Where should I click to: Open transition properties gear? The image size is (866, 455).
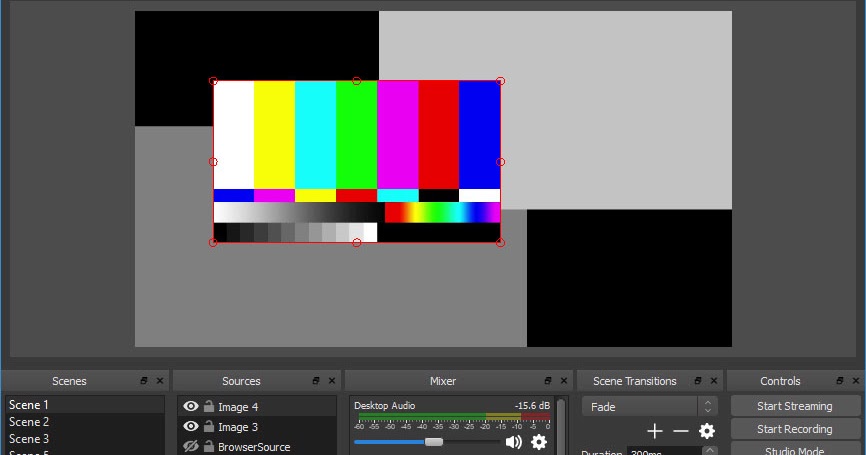(707, 431)
